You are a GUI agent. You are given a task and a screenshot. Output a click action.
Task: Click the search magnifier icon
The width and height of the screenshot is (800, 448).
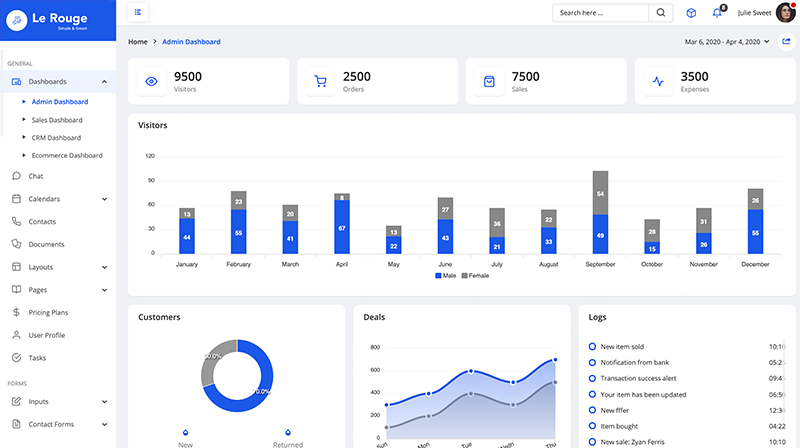(x=661, y=13)
